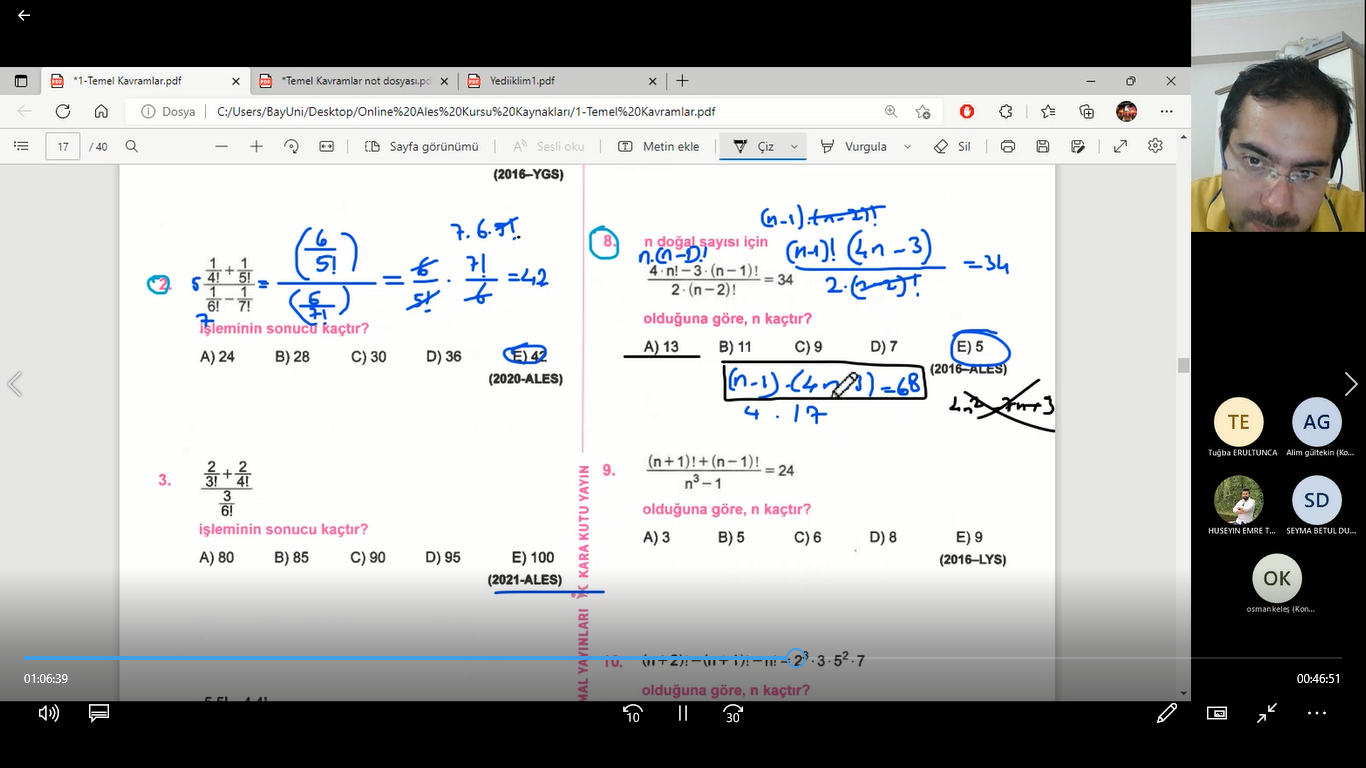Click the red ad-blocker extension icon
The image size is (1366, 768).
pyautogui.click(x=967, y=112)
